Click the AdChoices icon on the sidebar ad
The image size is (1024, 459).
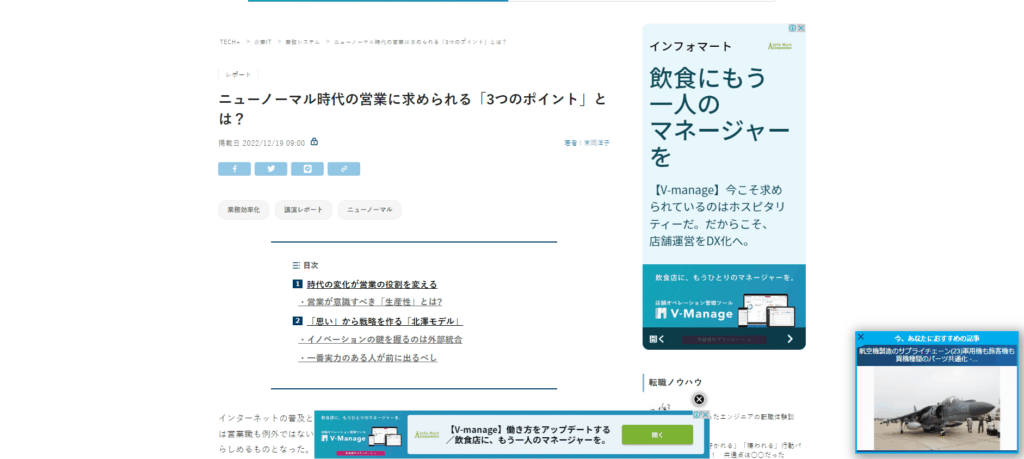point(792,28)
